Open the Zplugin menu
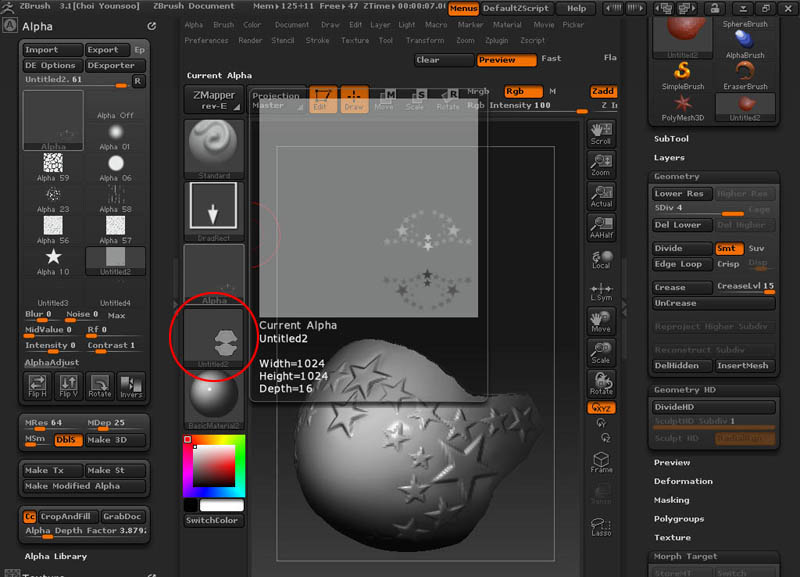The image size is (800, 577). click(x=496, y=40)
